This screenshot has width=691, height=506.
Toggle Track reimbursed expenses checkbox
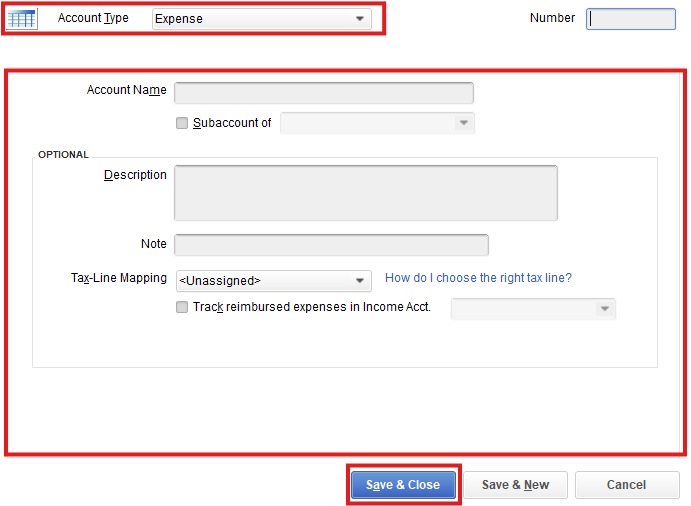coord(182,308)
